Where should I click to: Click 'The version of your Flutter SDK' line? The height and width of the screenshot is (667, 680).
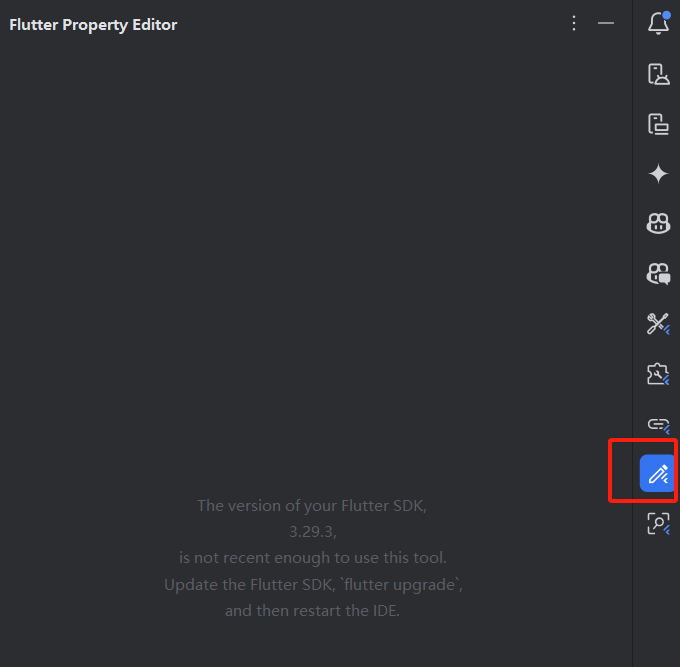pyautogui.click(x=312, y=506)
